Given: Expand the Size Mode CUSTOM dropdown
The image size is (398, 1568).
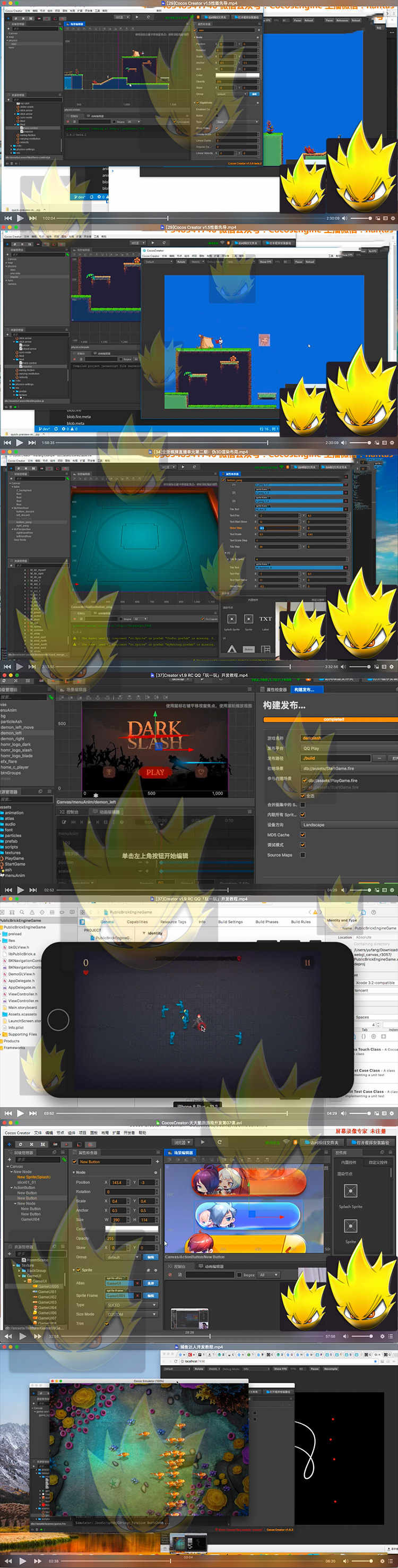Looking at the screenshot, I should pyautogui.click(x=130, y=1314).
